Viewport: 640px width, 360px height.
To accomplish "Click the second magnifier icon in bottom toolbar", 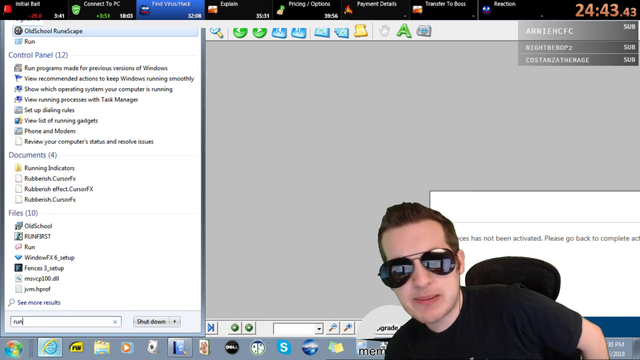I will 348,328.
